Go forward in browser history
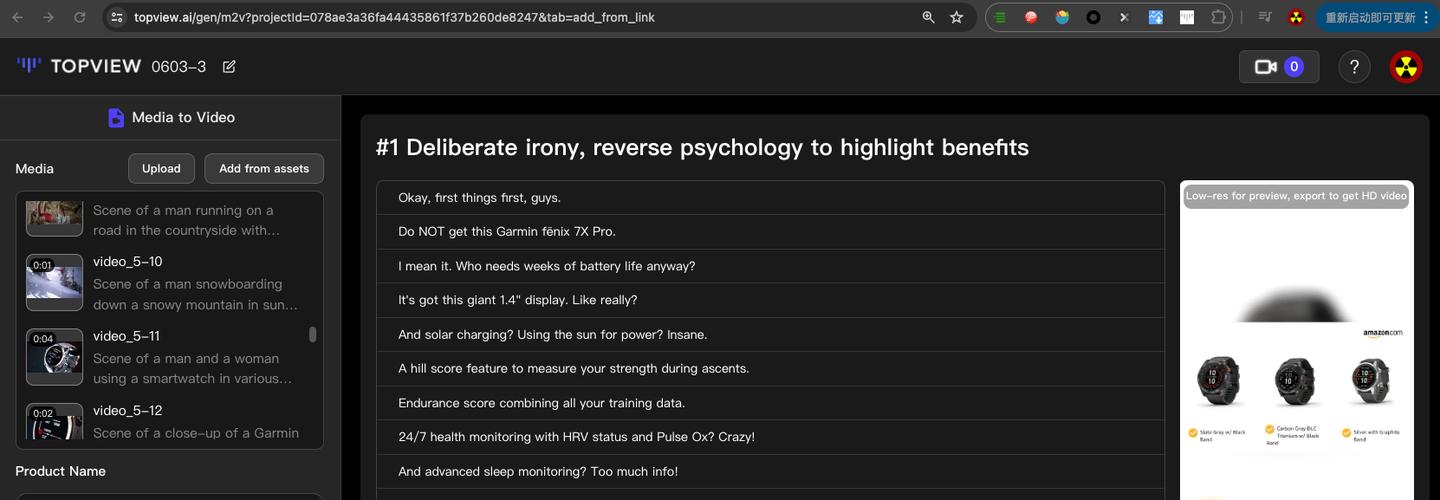Image resolution: width=1440 pixels, height=500 pixels. (x=48, y=17)
